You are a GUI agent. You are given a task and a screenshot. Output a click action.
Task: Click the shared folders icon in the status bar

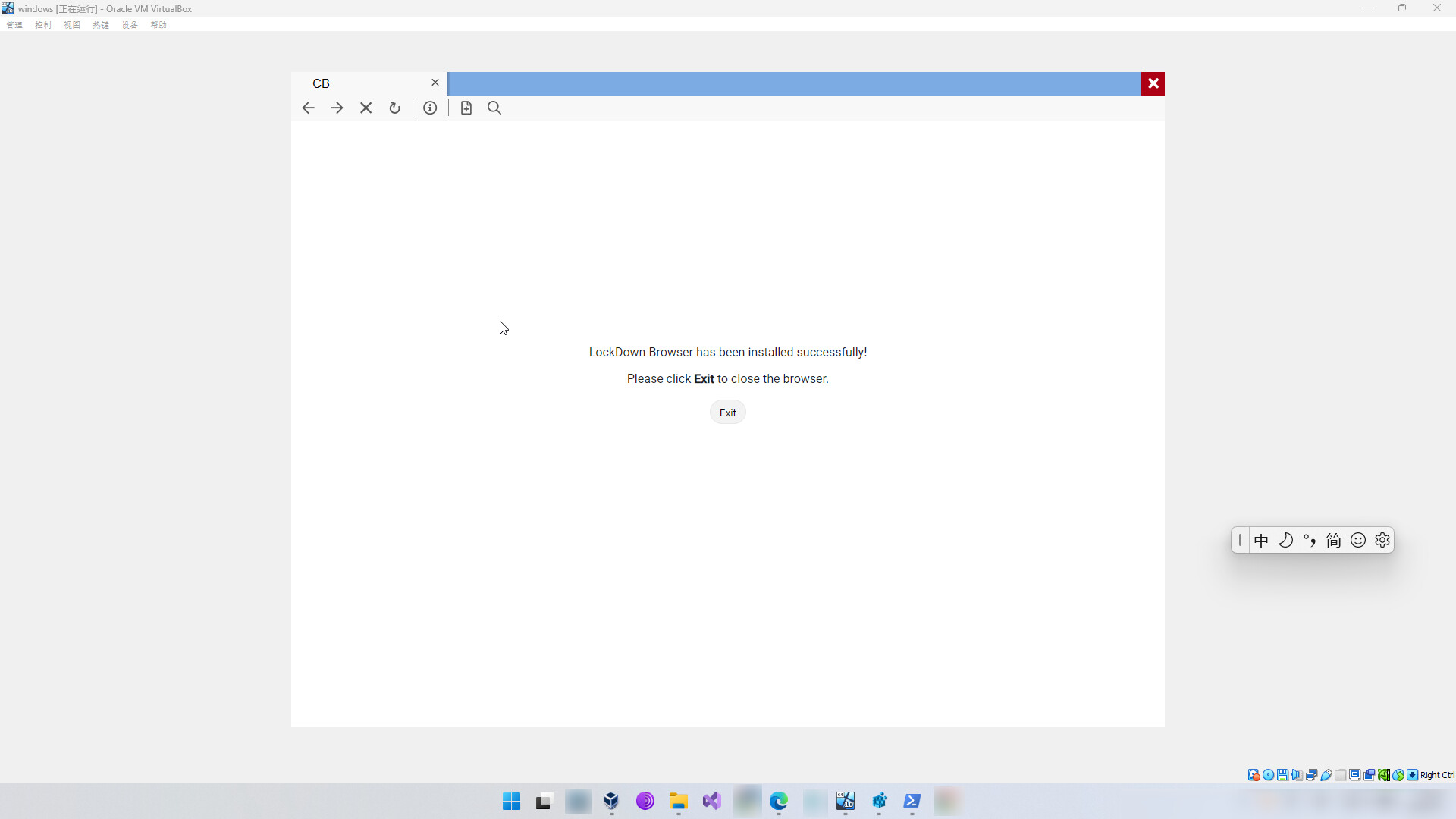click(x=1341, y=775)
